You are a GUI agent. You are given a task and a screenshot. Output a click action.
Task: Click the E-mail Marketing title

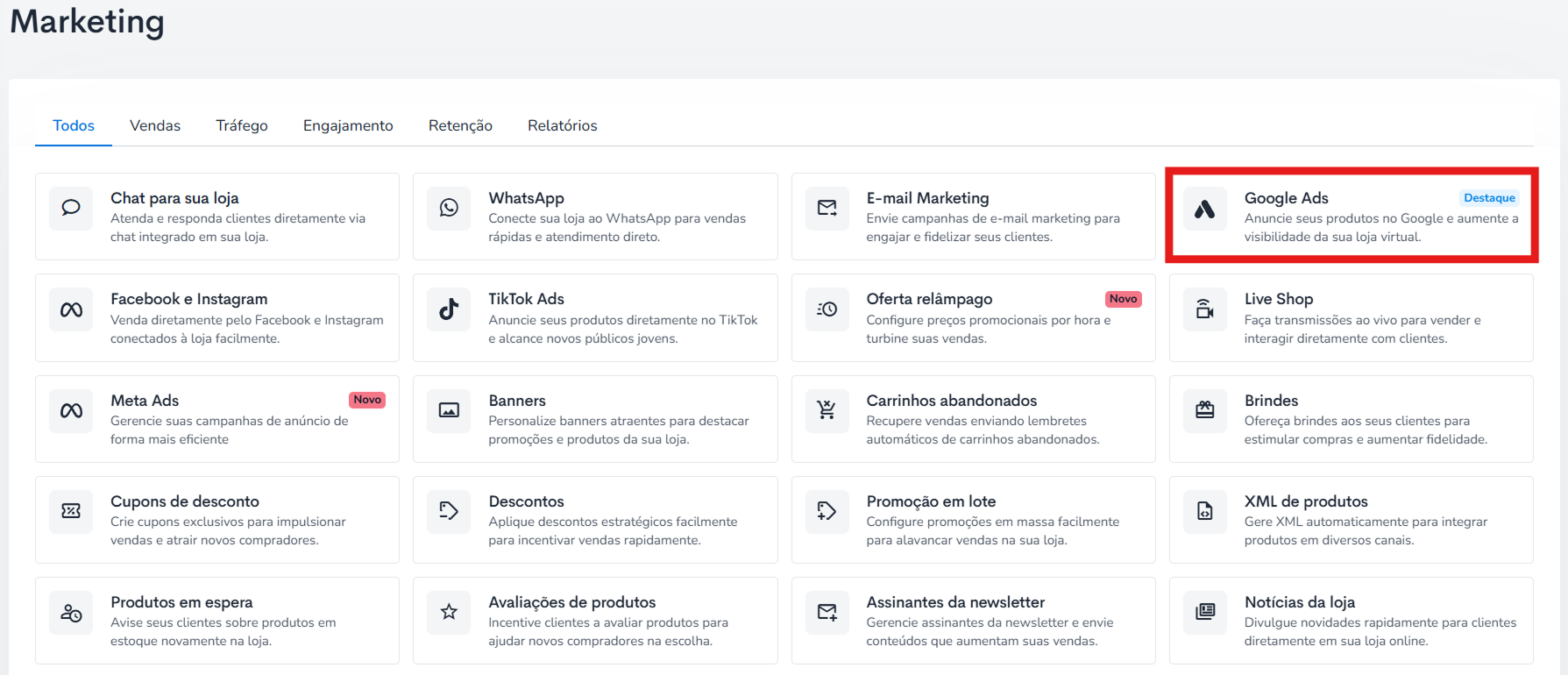[927, 198]
